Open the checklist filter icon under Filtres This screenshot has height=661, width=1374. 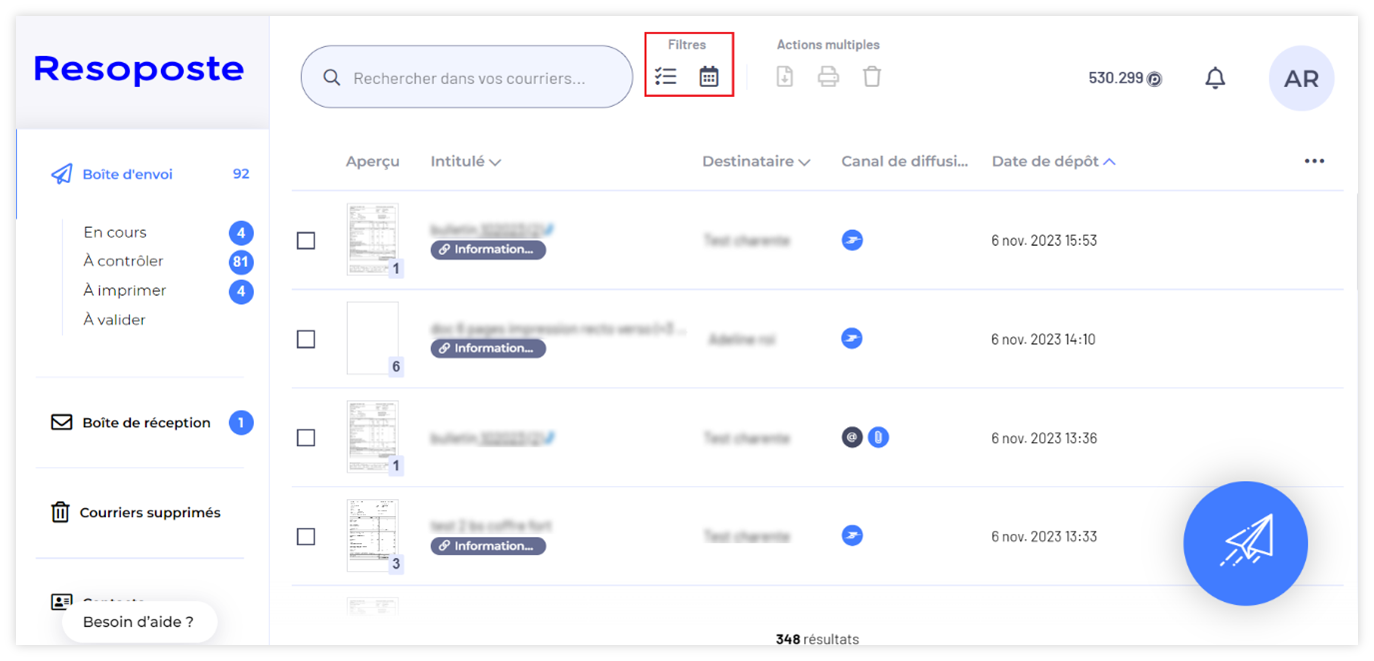pyautogui.click(x=666, y=76)
